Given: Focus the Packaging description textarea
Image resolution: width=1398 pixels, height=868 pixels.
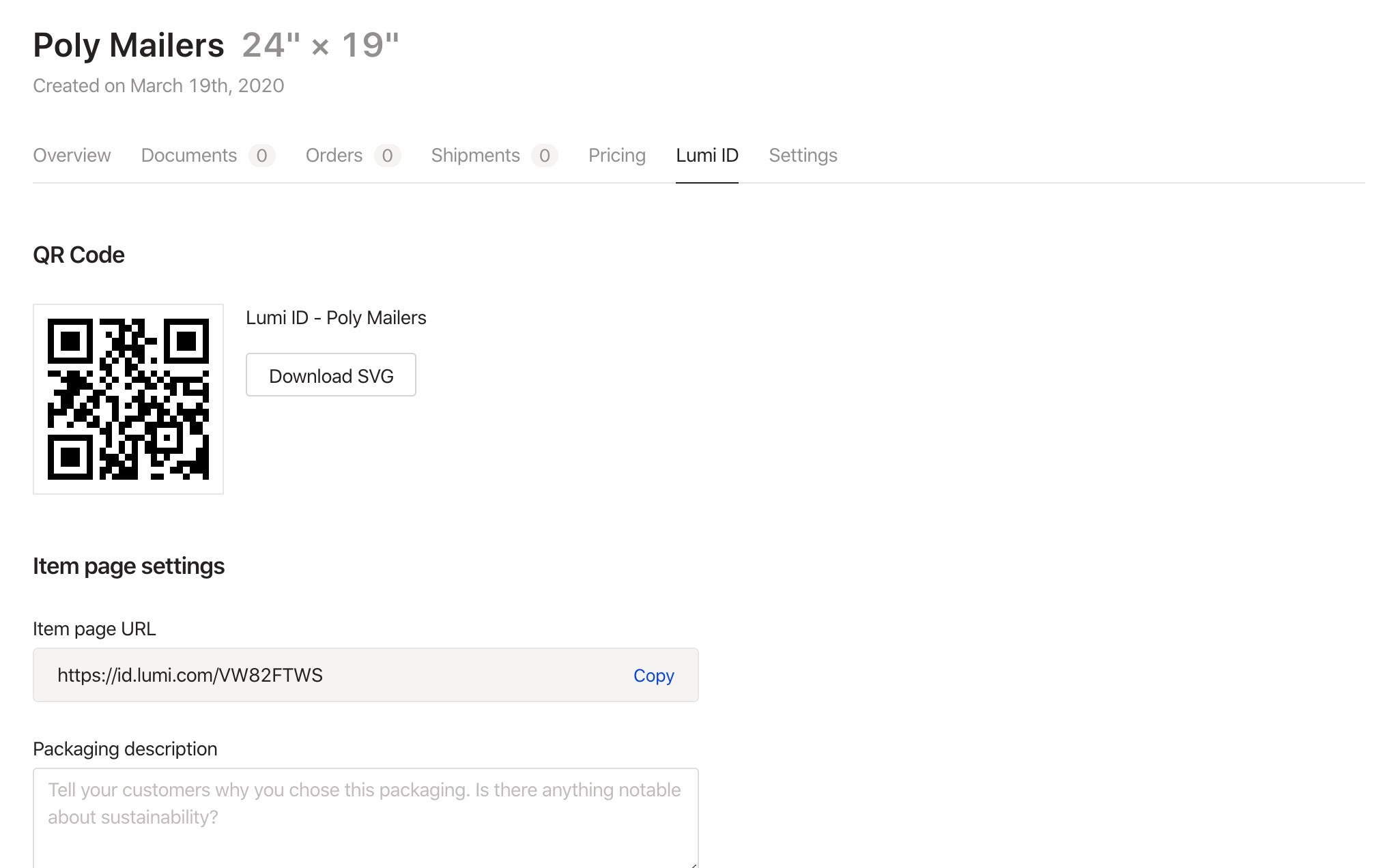Looking at the screenshot, I should (x=365, y=819).
